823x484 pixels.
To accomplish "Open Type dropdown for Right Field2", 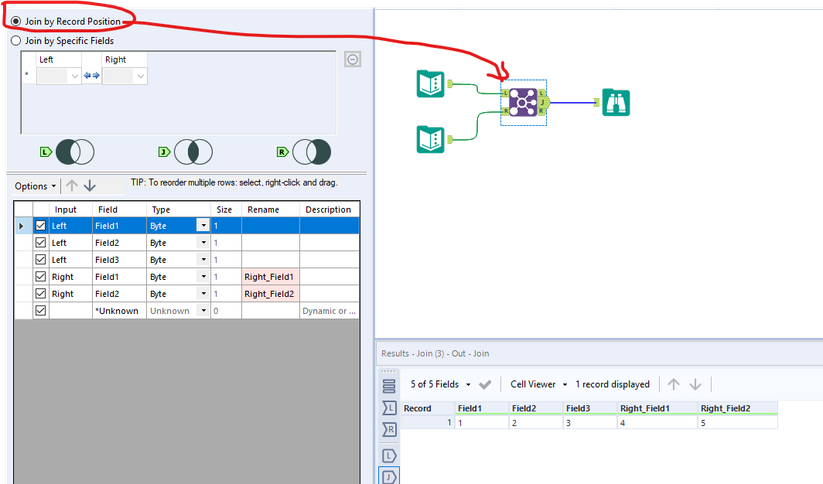I will point(203,293).
